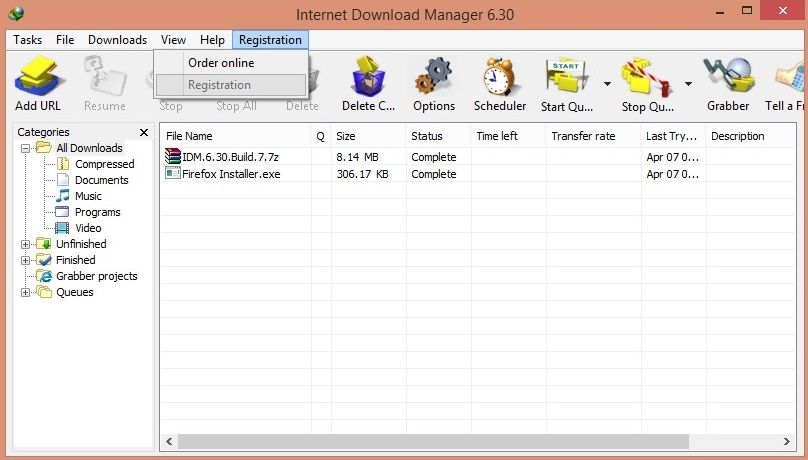Click the Grabber projects folder icon
This screenshot has height=460, width=808.
click(x=44, y=276)
